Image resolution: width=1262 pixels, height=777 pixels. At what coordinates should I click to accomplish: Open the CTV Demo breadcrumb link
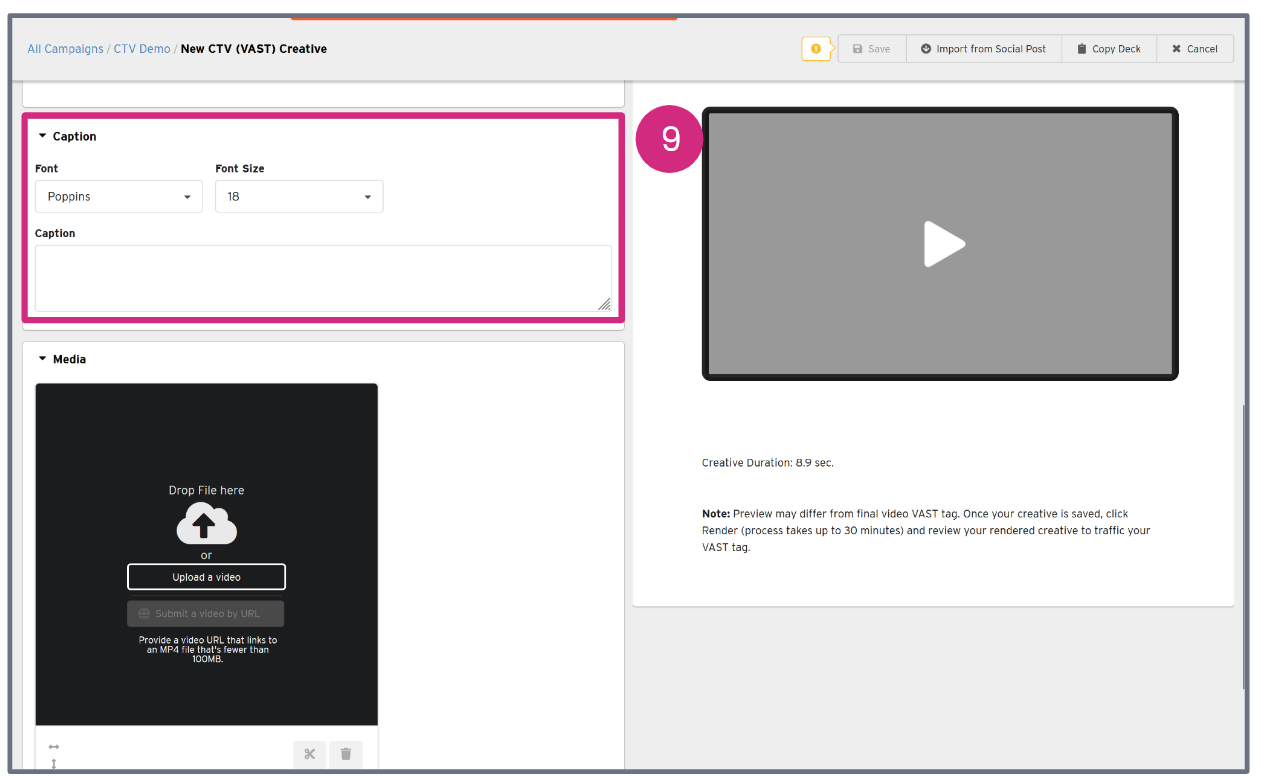[141, 49]
